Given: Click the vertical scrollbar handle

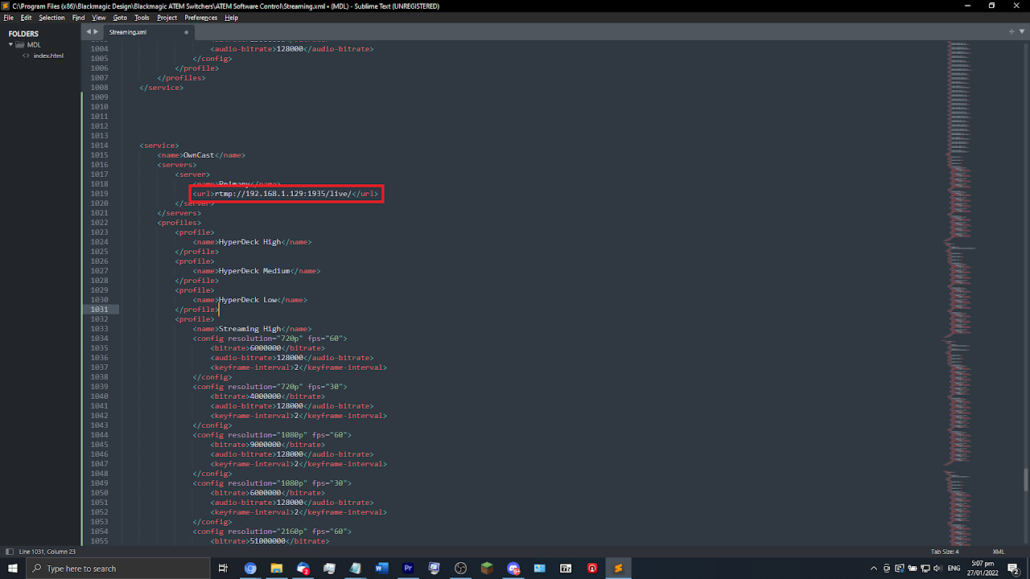Looking at the screenshot, I should pos(1025,480).
